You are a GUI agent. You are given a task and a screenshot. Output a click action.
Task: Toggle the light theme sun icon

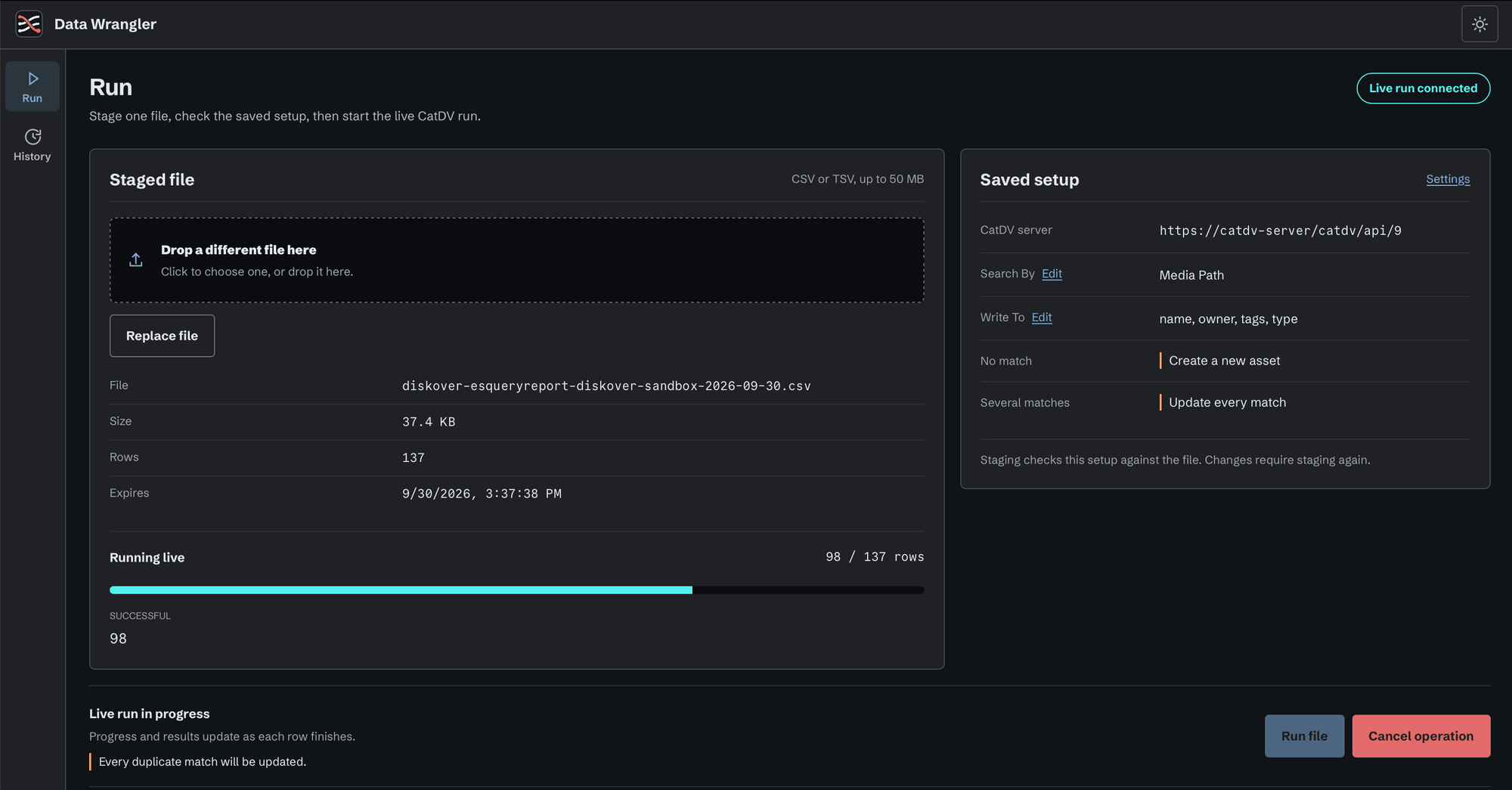pyautogui.click(x=1479, y=24)
